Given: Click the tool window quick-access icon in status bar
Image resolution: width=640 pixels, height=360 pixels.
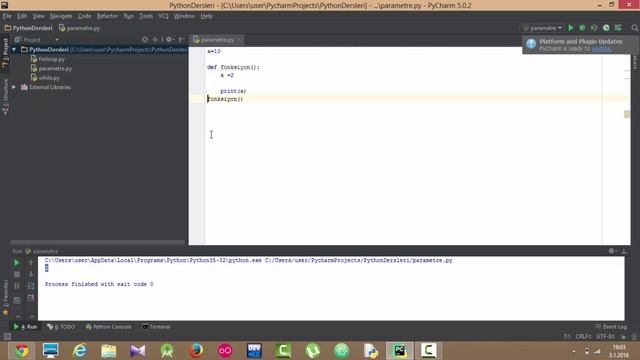Looking at the screenshot, I should (x=7, y=336).
